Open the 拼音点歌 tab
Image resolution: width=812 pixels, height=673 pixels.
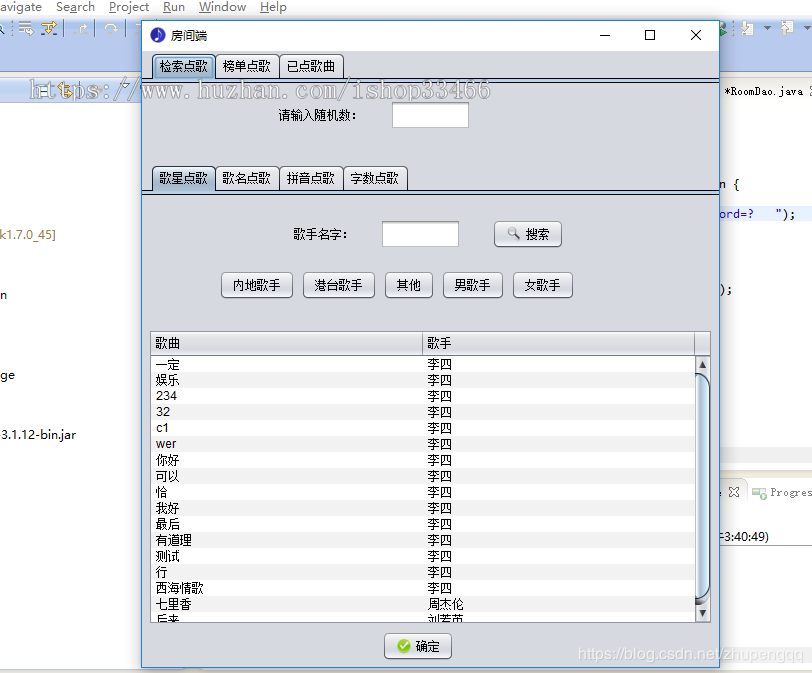click(311, 178)
